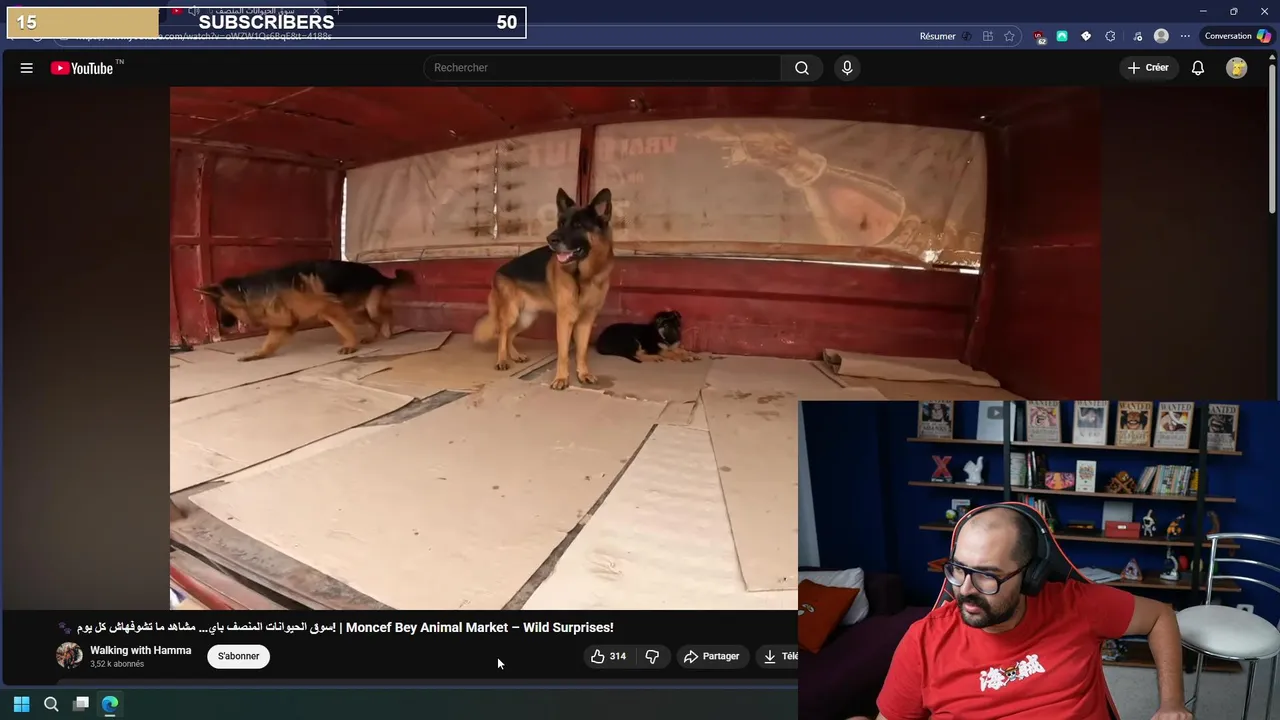The image size is (1280, 720).
Task: Click the magnifier search button
Action: (x=802, y=68)
